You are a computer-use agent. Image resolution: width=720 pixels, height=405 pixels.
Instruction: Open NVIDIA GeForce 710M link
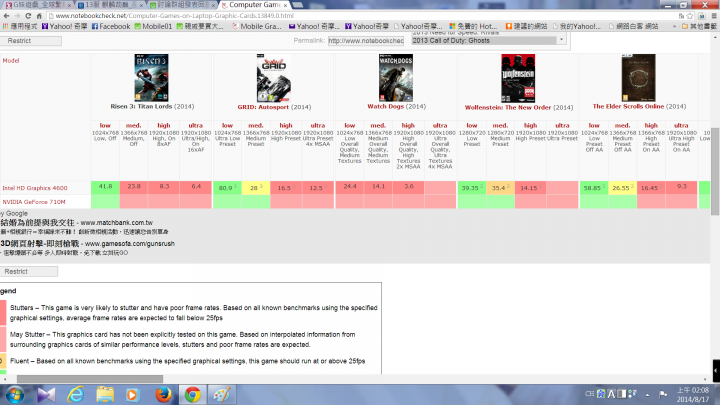pyautogui.click(x=34, y=202)
